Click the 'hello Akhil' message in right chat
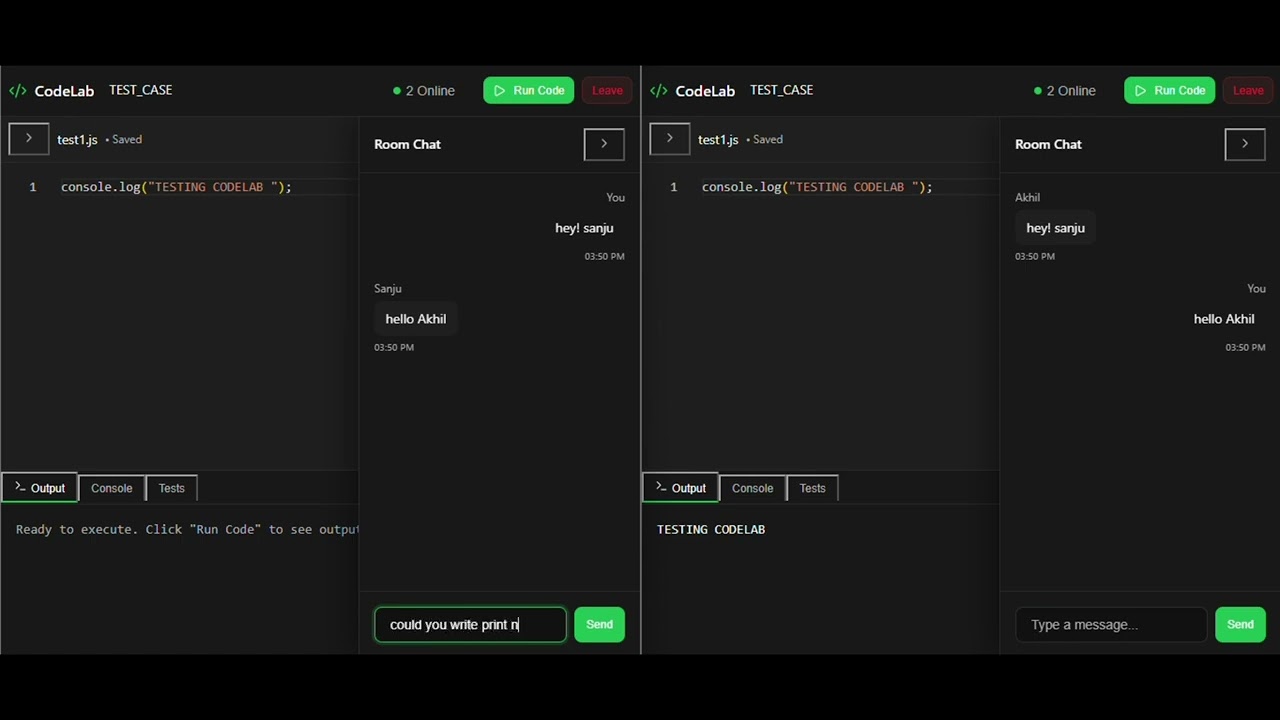 click(x=1224, y=319)
